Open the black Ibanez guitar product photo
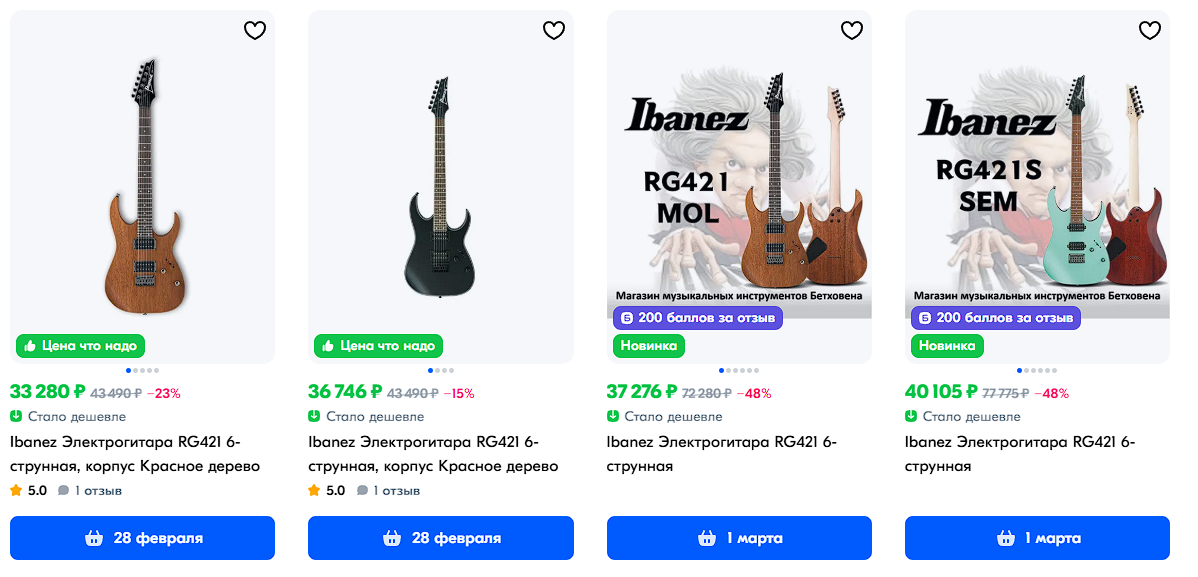The image size is (1198, 577). coord(440,190)
